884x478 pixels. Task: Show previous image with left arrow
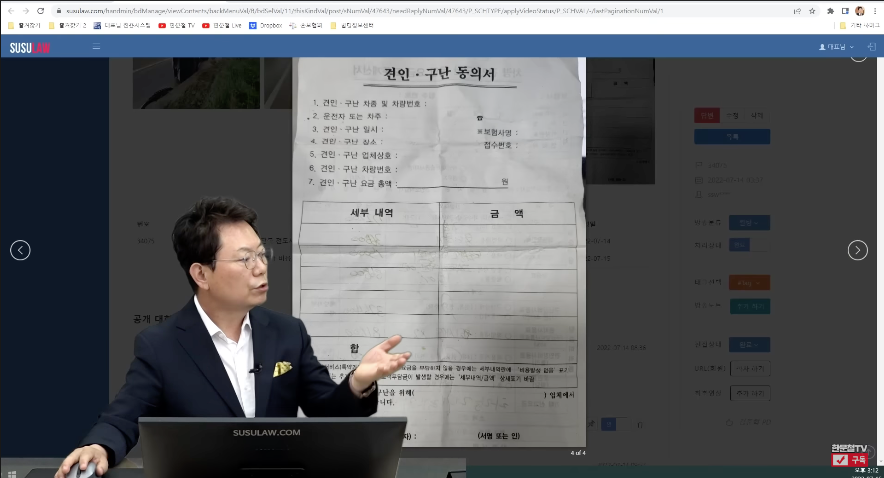tap(20, 250)
